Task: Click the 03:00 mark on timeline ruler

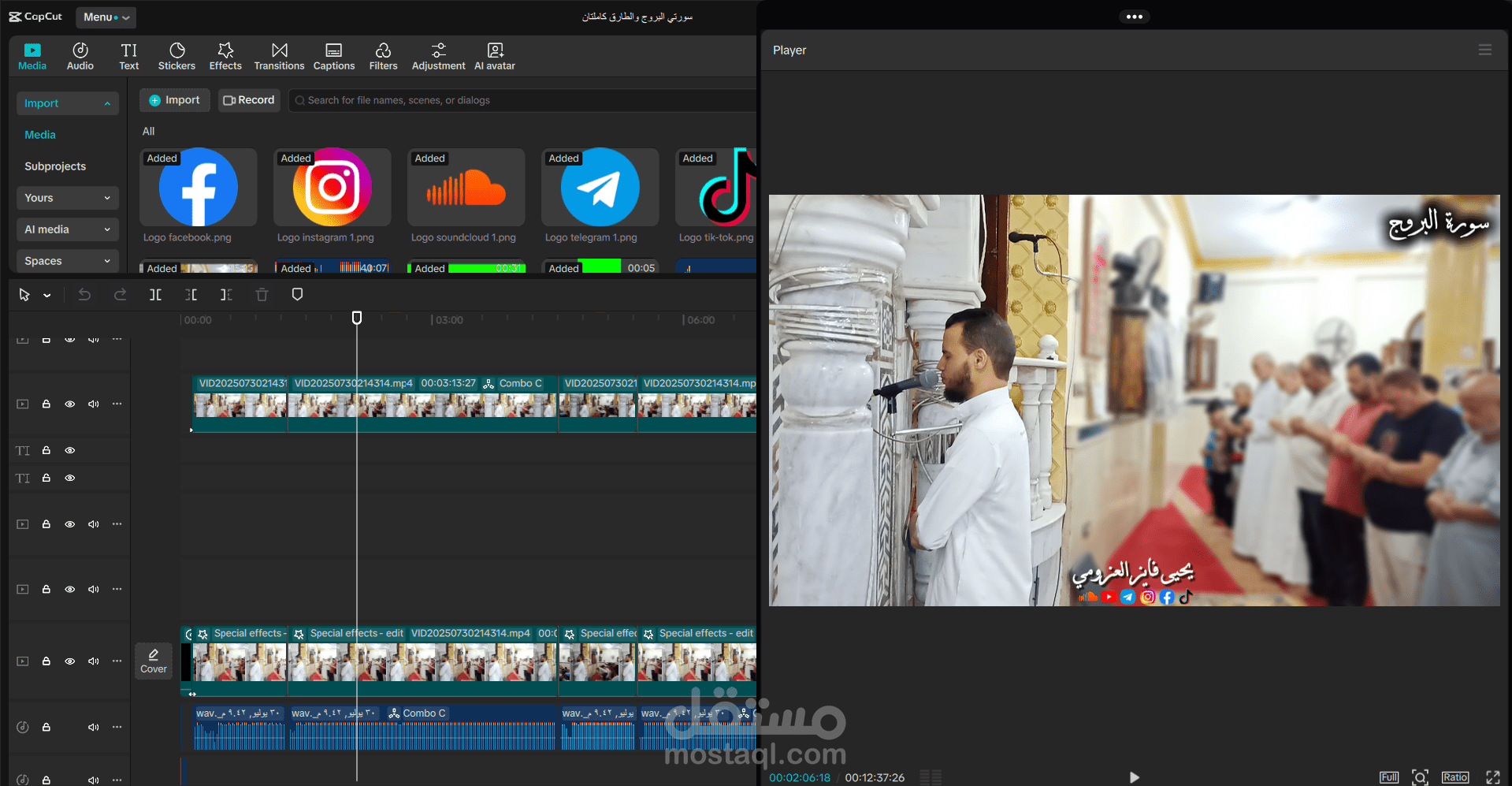Action: click(449, 320)
